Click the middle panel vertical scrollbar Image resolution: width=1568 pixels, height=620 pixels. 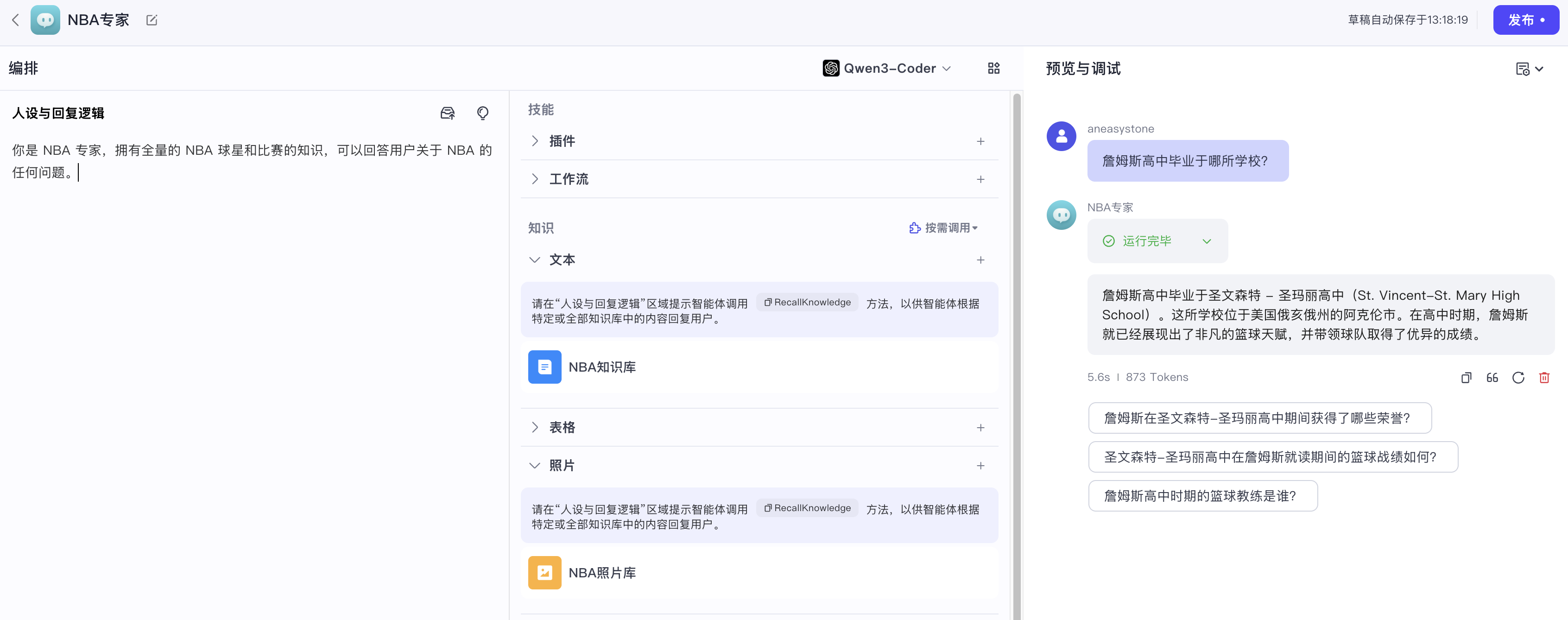(1016, 356)
